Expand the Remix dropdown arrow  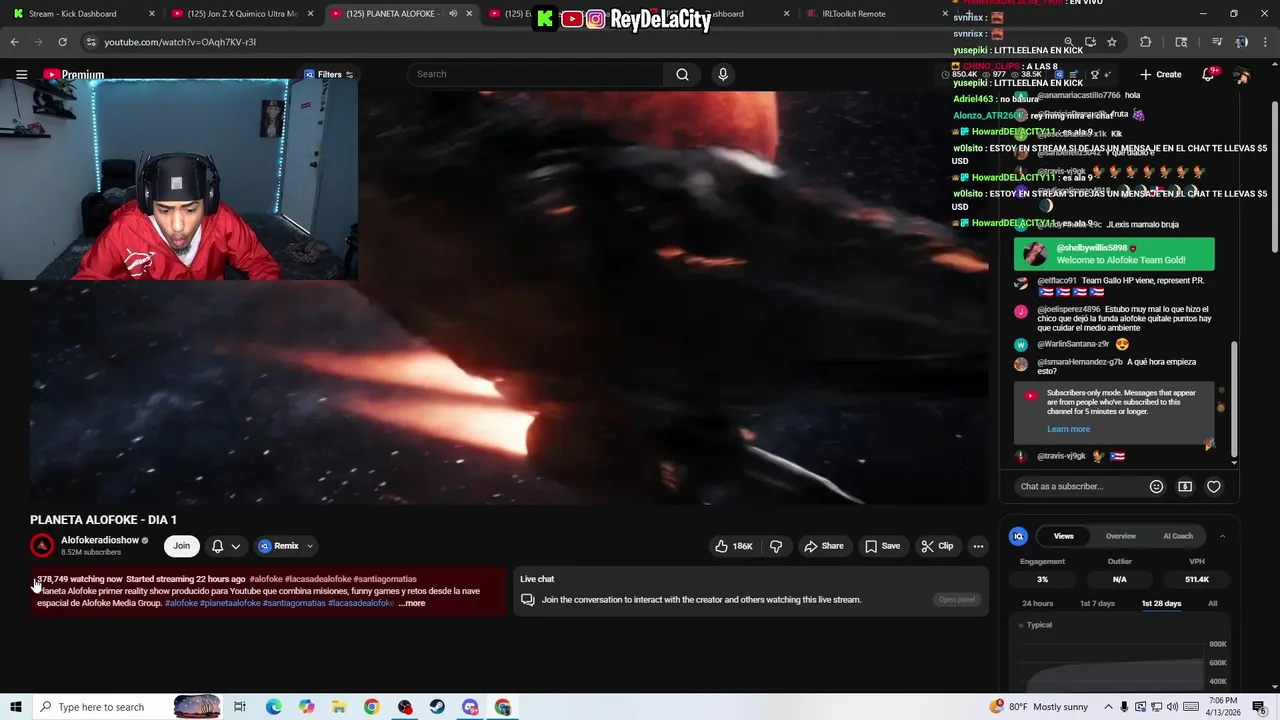coord(310,546)
